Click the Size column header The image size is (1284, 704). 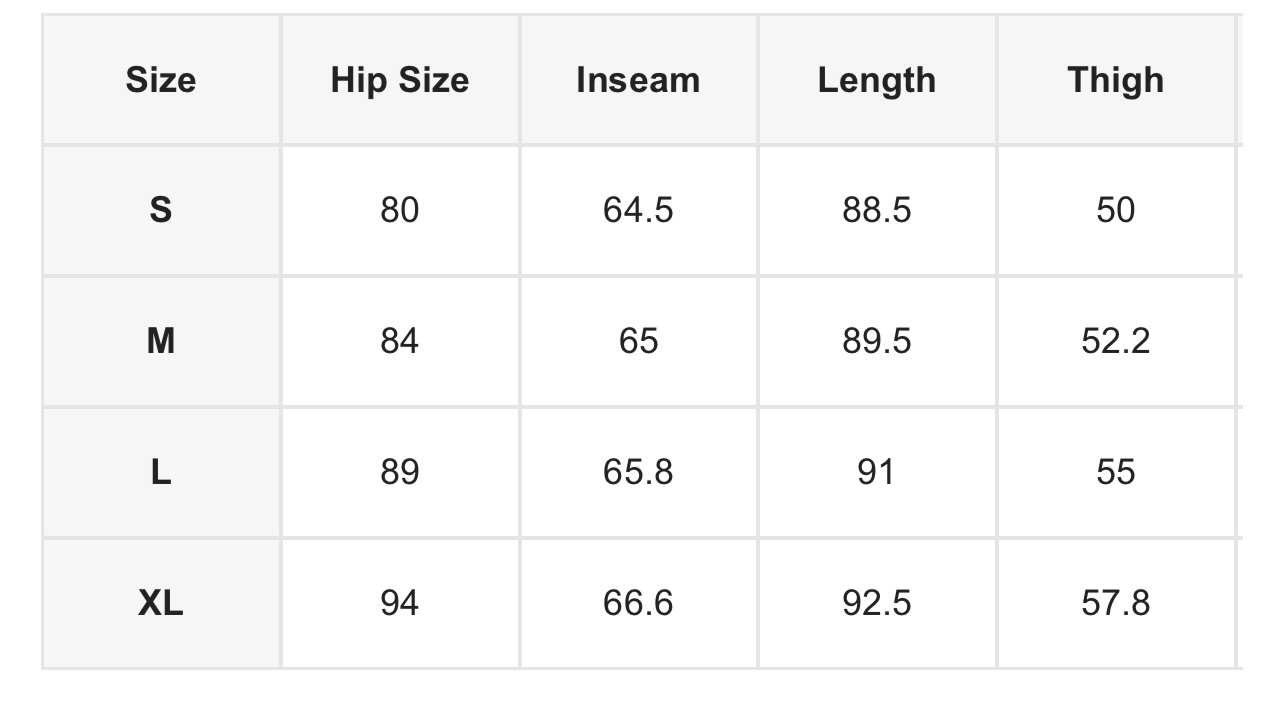pos(161,80)
